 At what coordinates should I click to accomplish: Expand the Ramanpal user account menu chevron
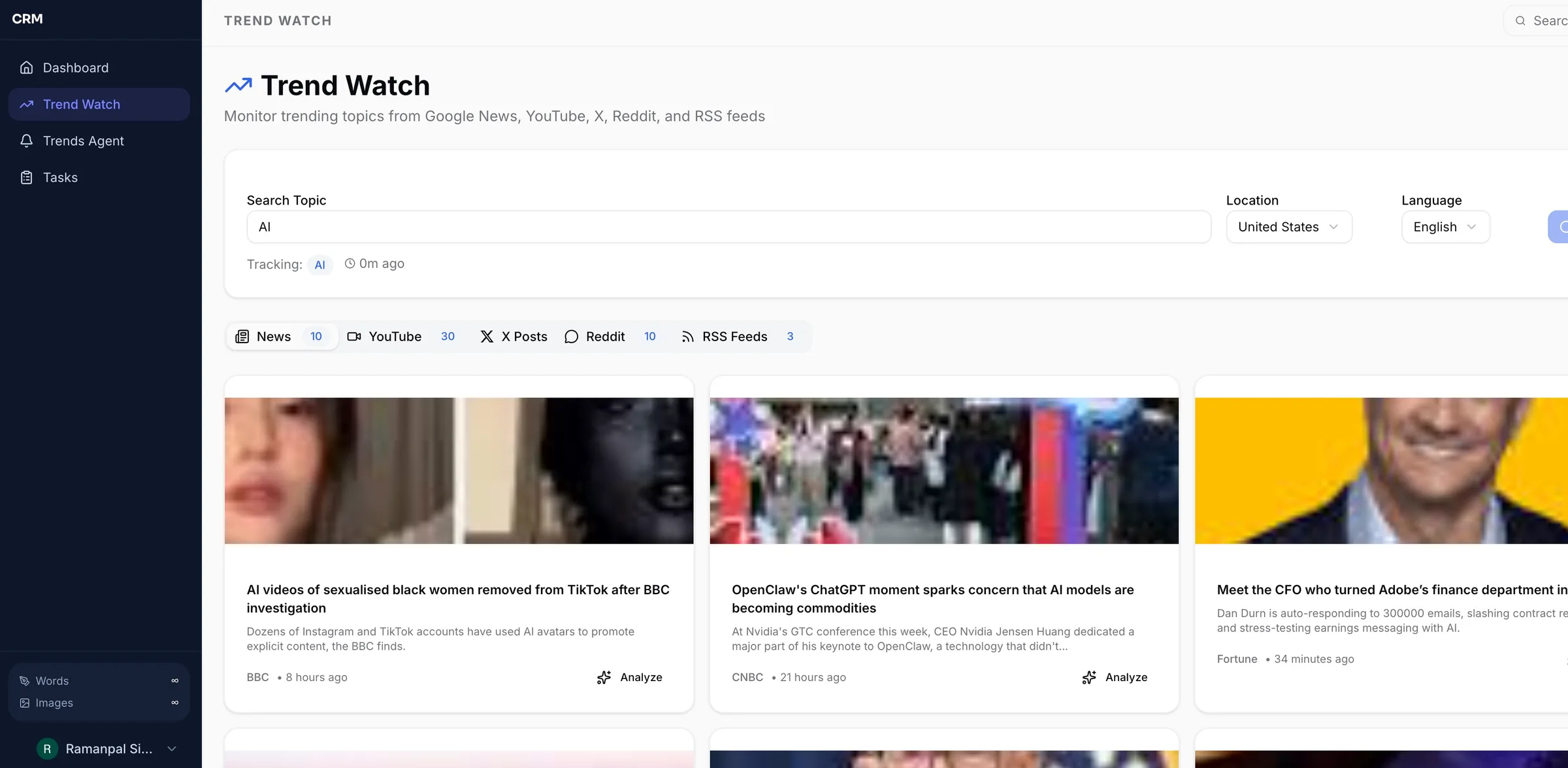(172, 748)
